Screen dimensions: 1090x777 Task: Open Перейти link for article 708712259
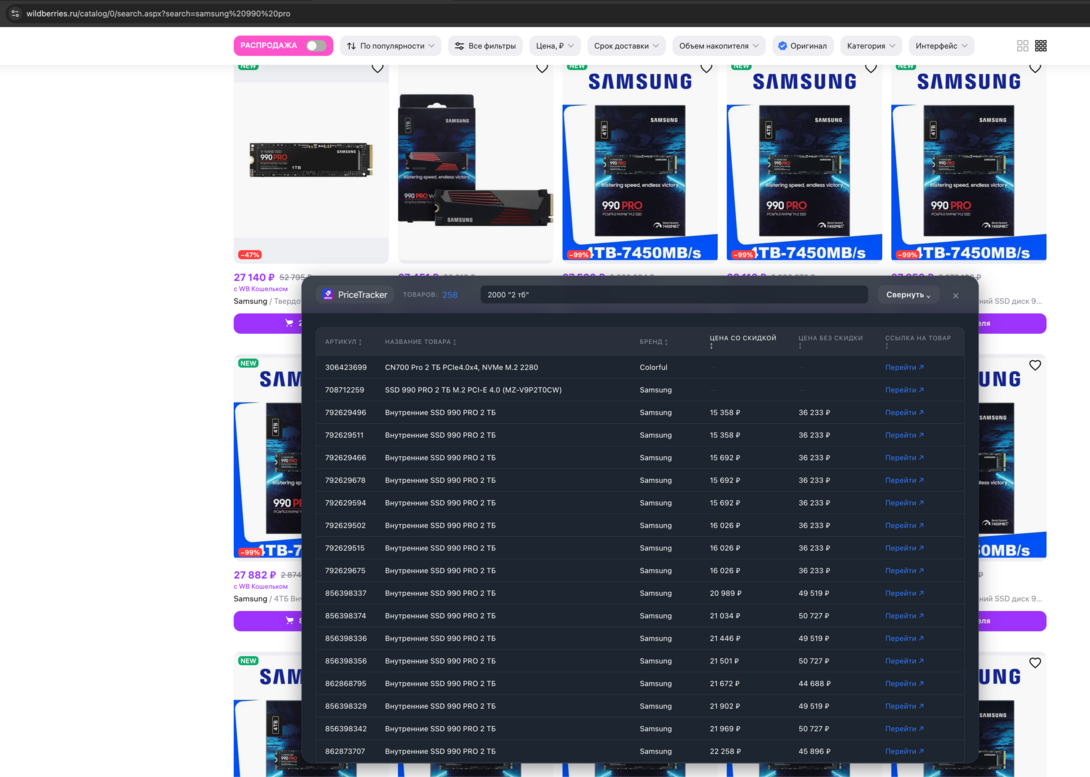904,390
